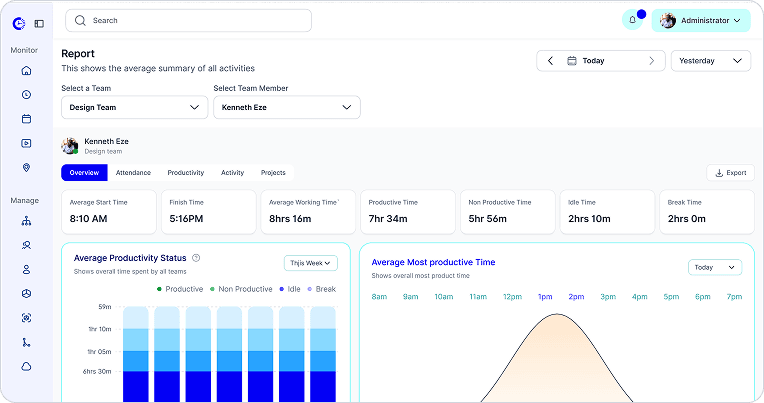Open the organization hierarchy icon under Manage

pos(26,221)
